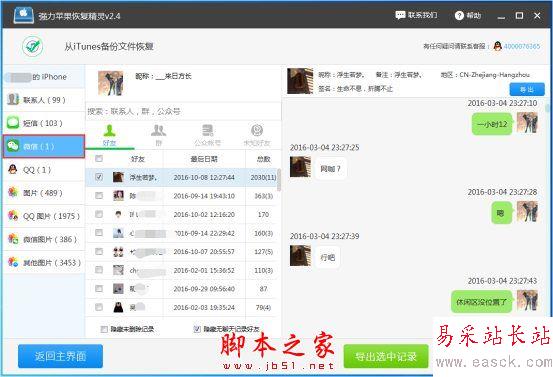Viewport: 553px width, 377px height.
Task: Switch to the 公众帐号 tab
Action: [x=207, y=135]
